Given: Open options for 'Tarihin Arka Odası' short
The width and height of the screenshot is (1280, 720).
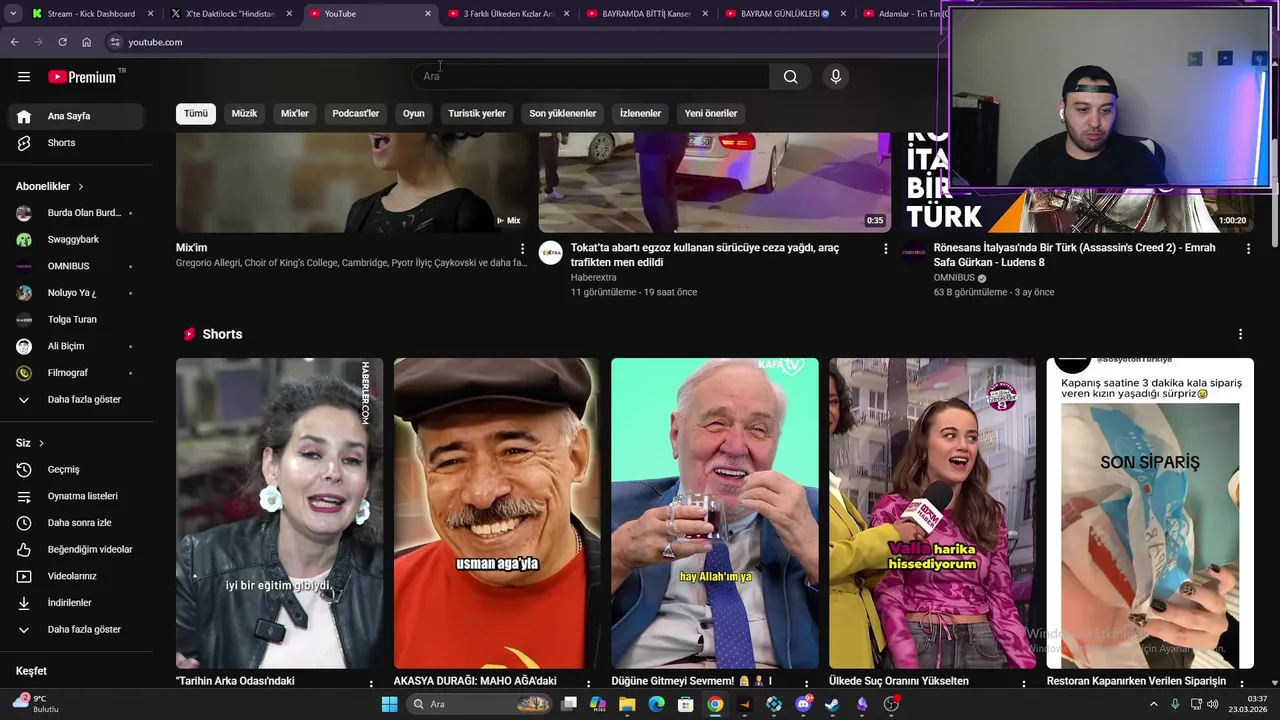Looking at the screenshot, I should point(371,684).
